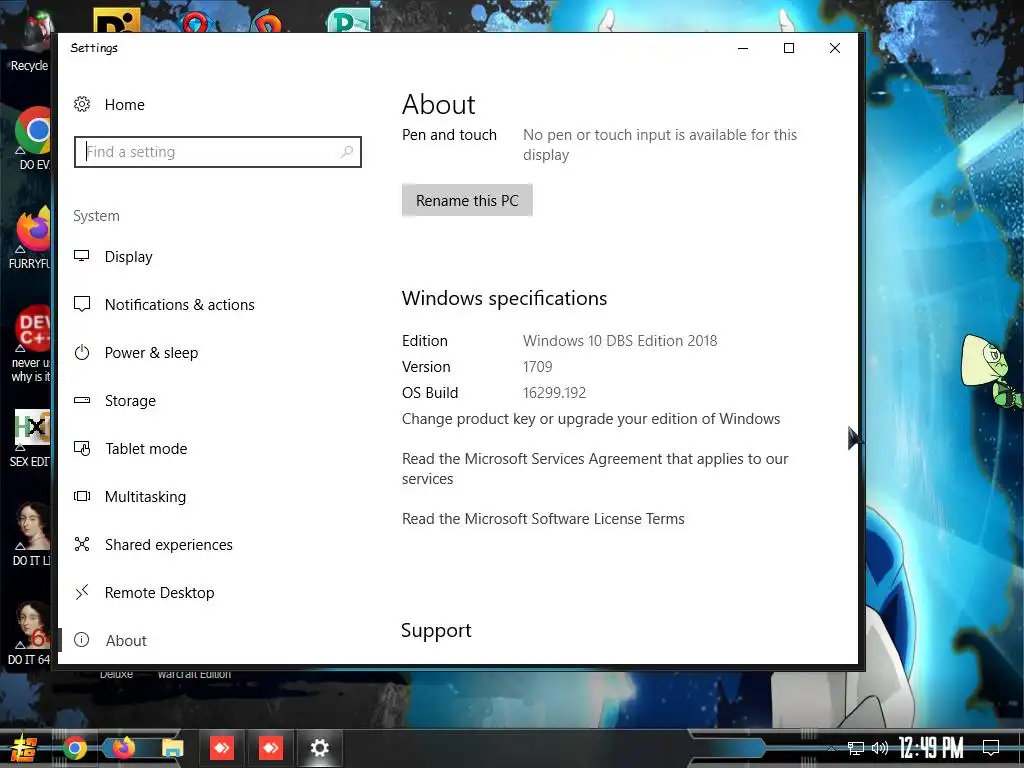Click the OS Build label
The width and height of the screenshot is (1024, 768).
click(x=430, y=392)
